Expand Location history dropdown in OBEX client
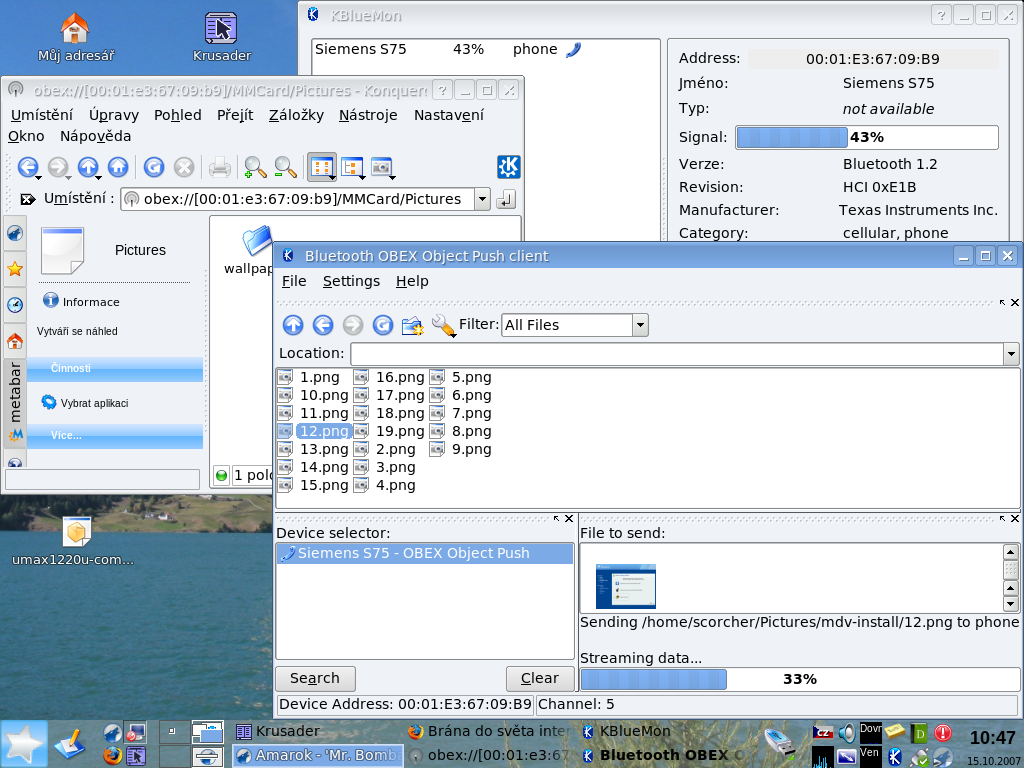1024x768 pixels. pos(1011,354)
